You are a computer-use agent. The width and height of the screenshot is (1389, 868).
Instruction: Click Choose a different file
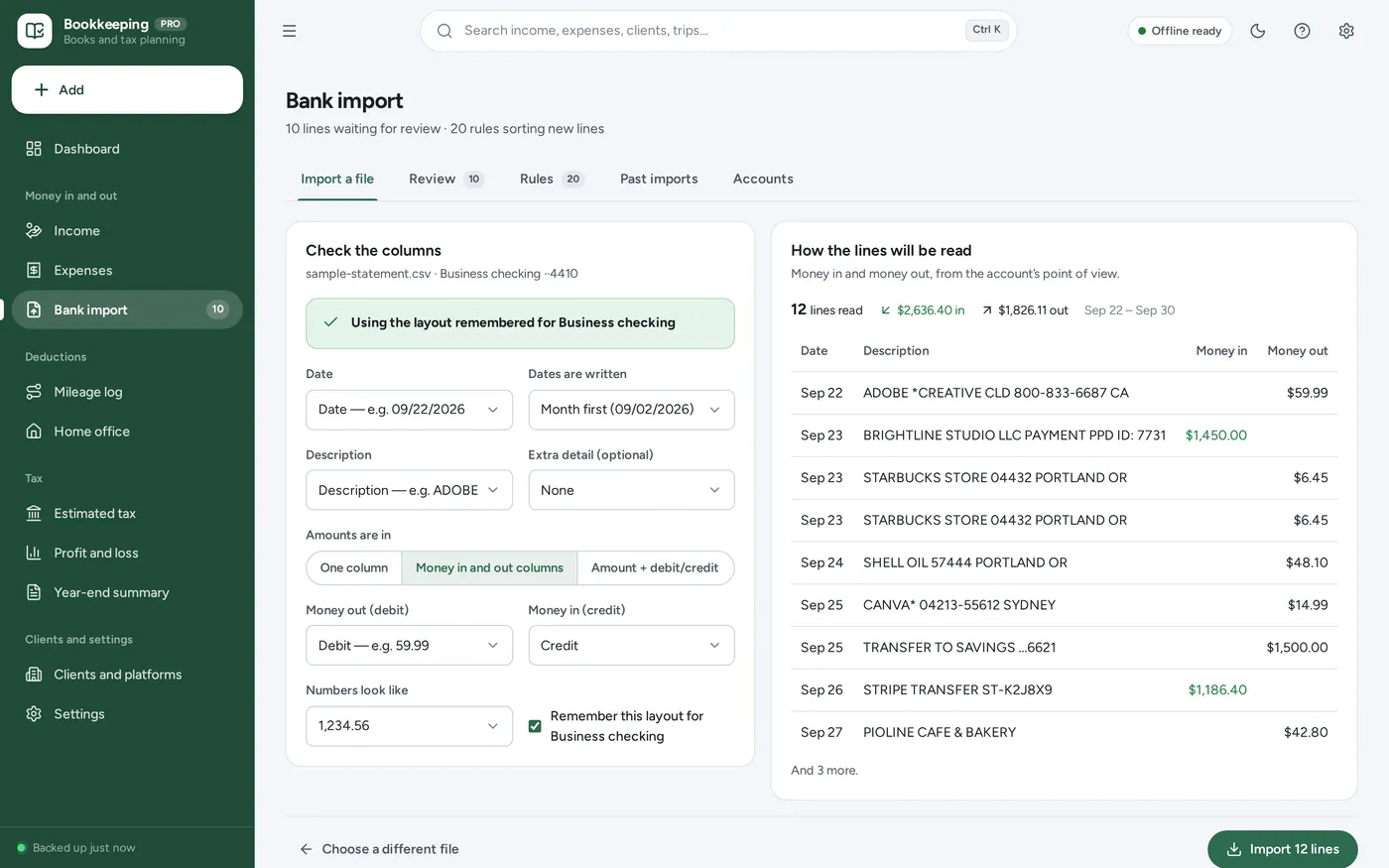click(379, 849)
